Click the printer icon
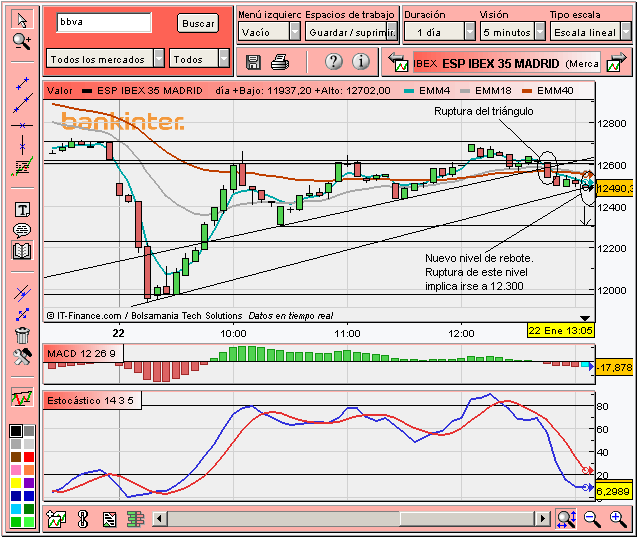This screenshot has height=537, width=639. (280, 62)
